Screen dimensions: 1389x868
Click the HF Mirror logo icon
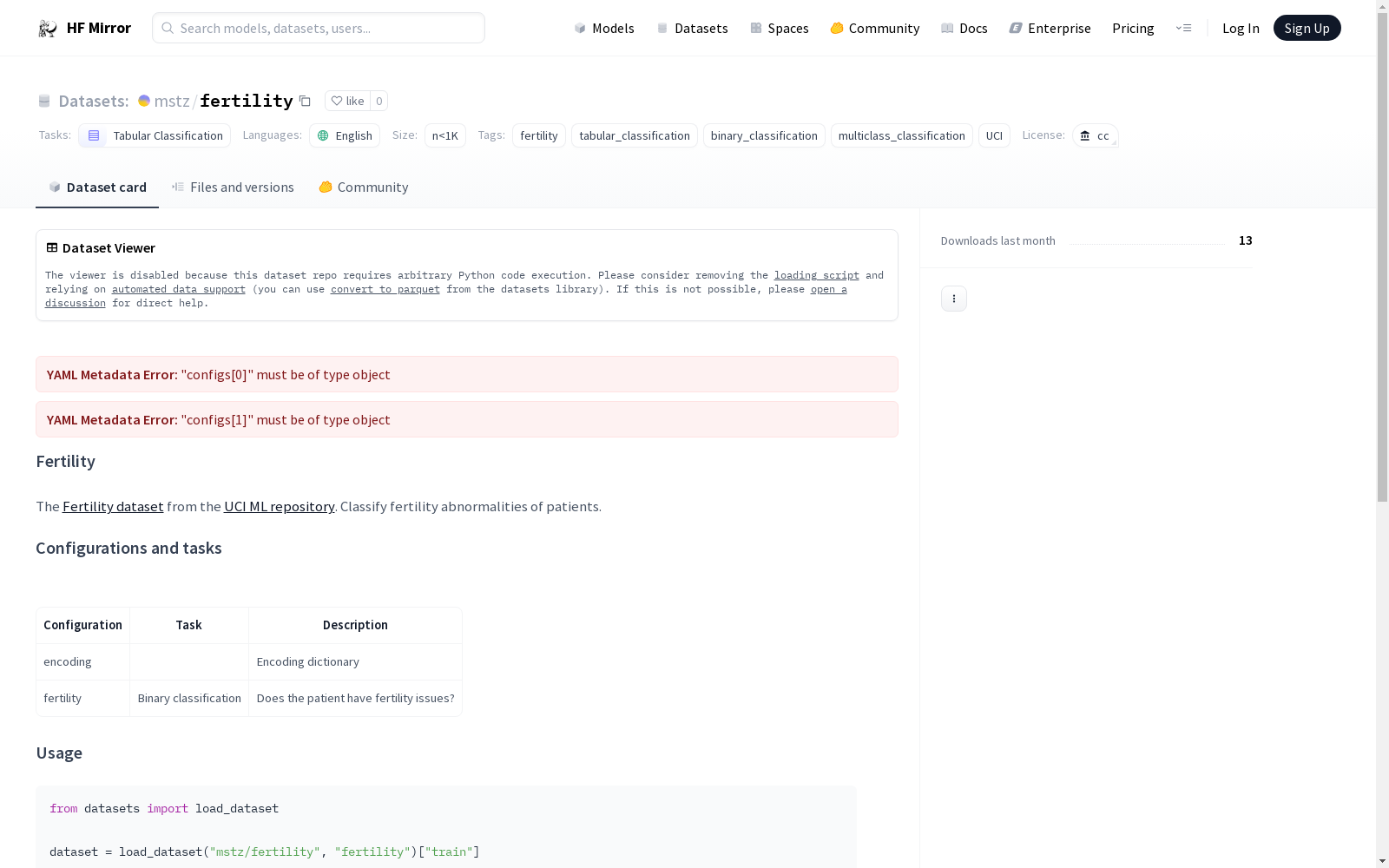48,28
